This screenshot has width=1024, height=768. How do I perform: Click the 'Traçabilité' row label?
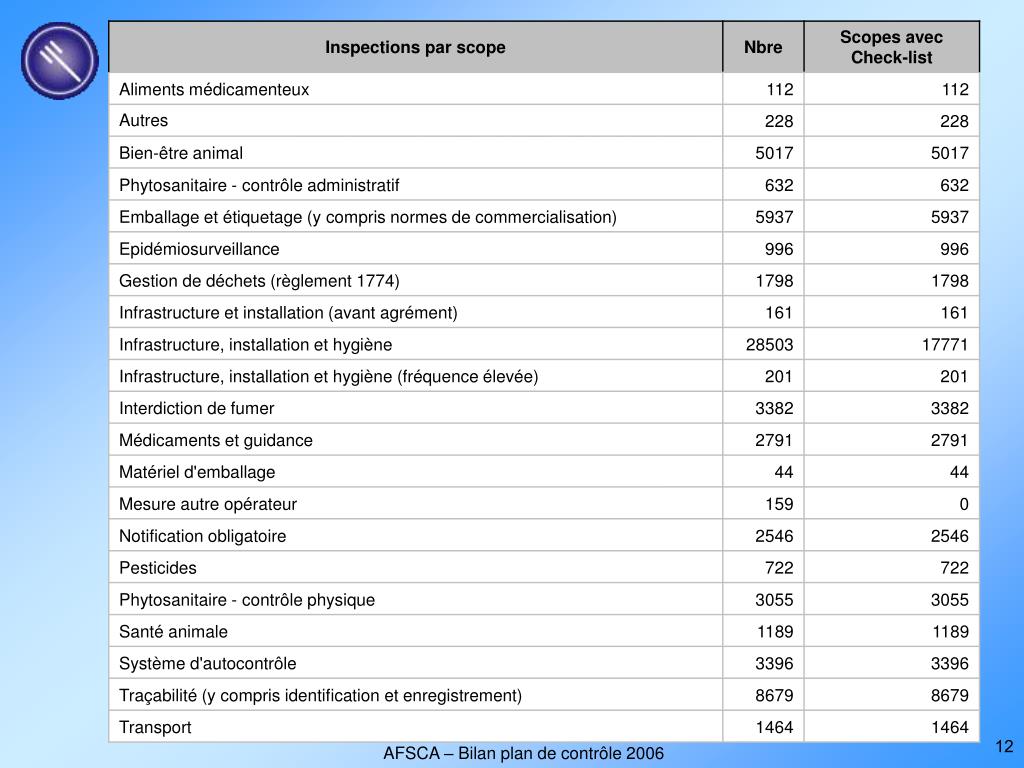(320, 696)
